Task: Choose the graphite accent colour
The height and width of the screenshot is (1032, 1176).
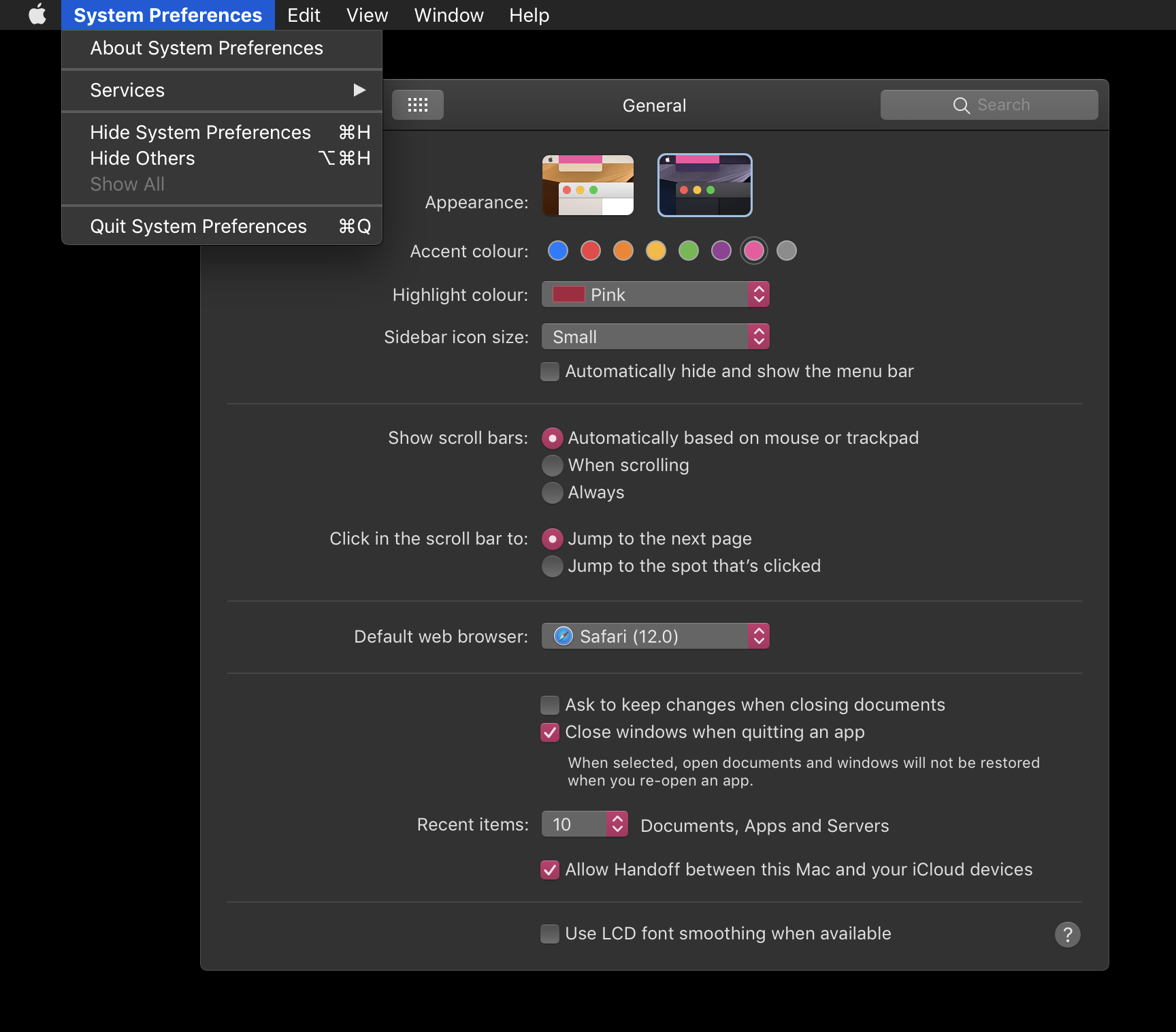Action: 787,251
